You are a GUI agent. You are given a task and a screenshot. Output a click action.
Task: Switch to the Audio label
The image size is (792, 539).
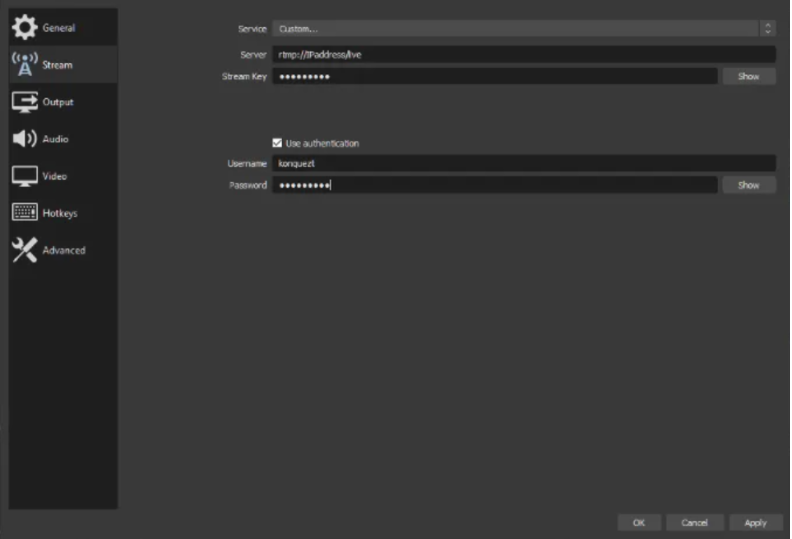(55, 139)
